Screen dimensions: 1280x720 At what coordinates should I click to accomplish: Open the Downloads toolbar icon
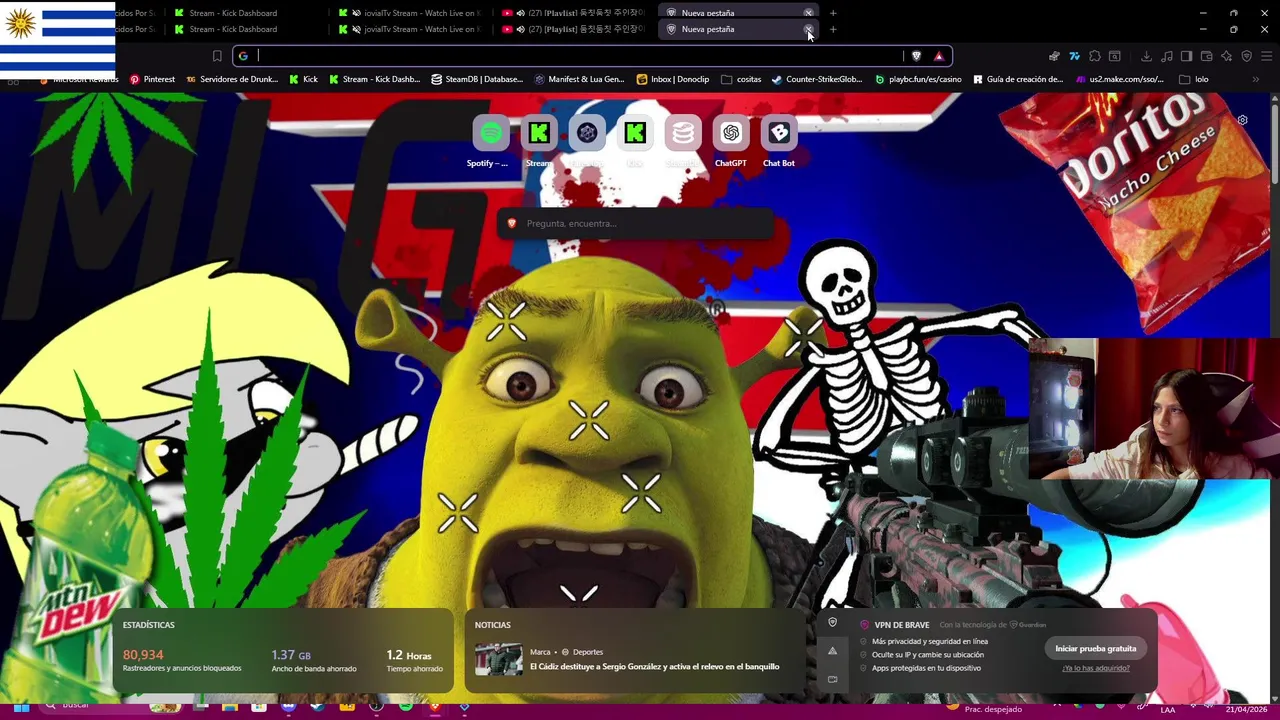tap(1146, 56)
